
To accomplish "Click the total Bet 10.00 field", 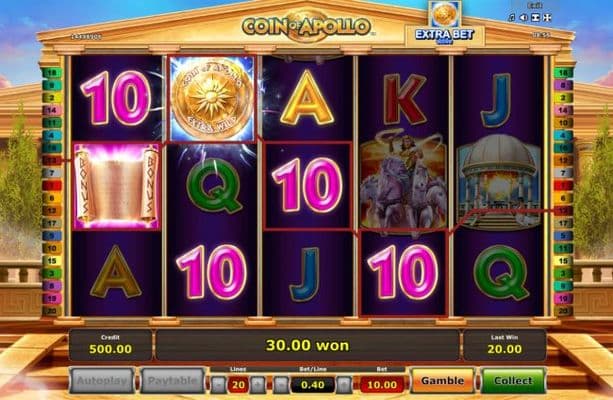I will tap(382, 385).
